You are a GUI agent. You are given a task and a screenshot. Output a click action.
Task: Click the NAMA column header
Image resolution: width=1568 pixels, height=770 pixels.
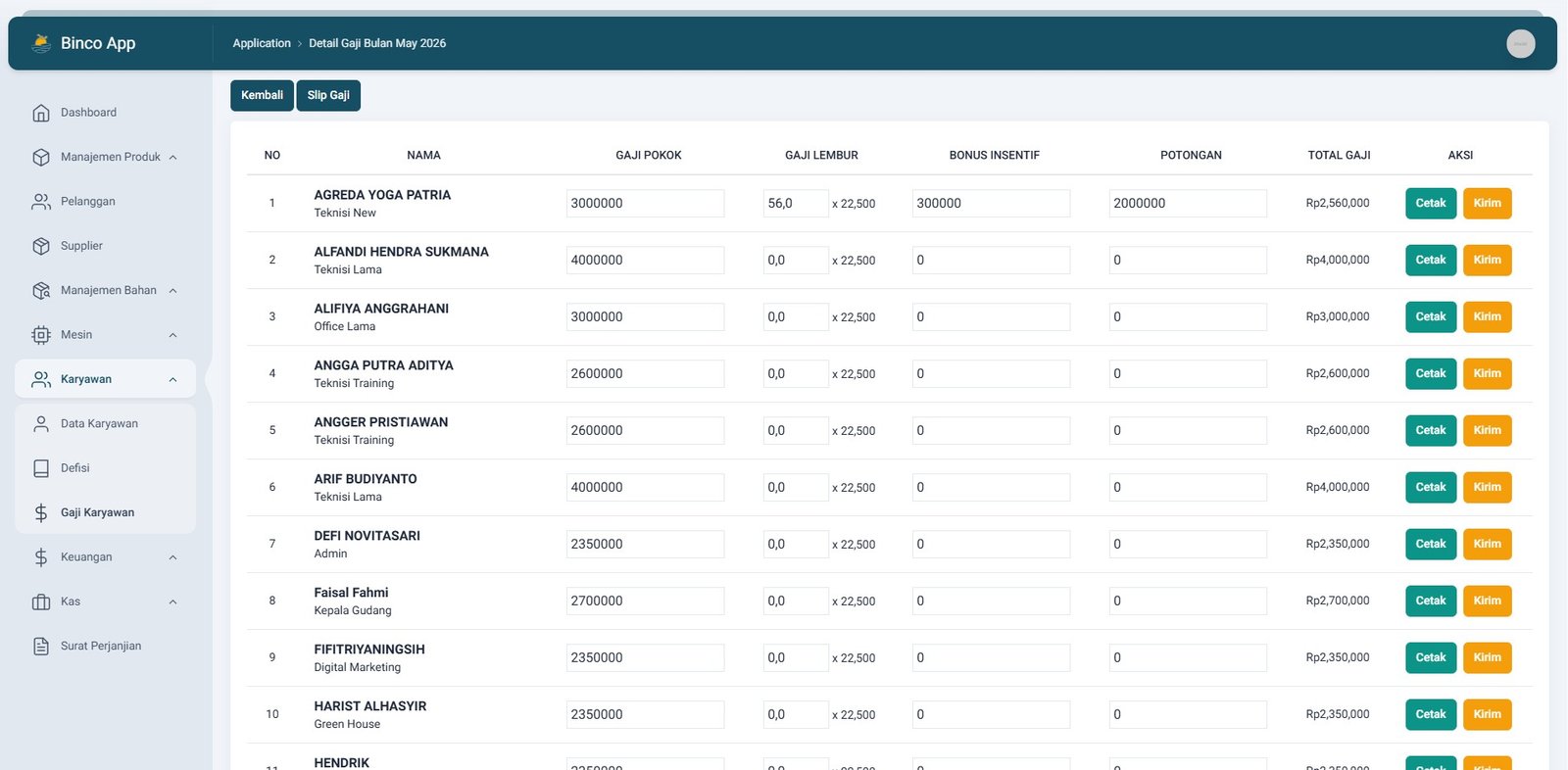pos(423,155)
